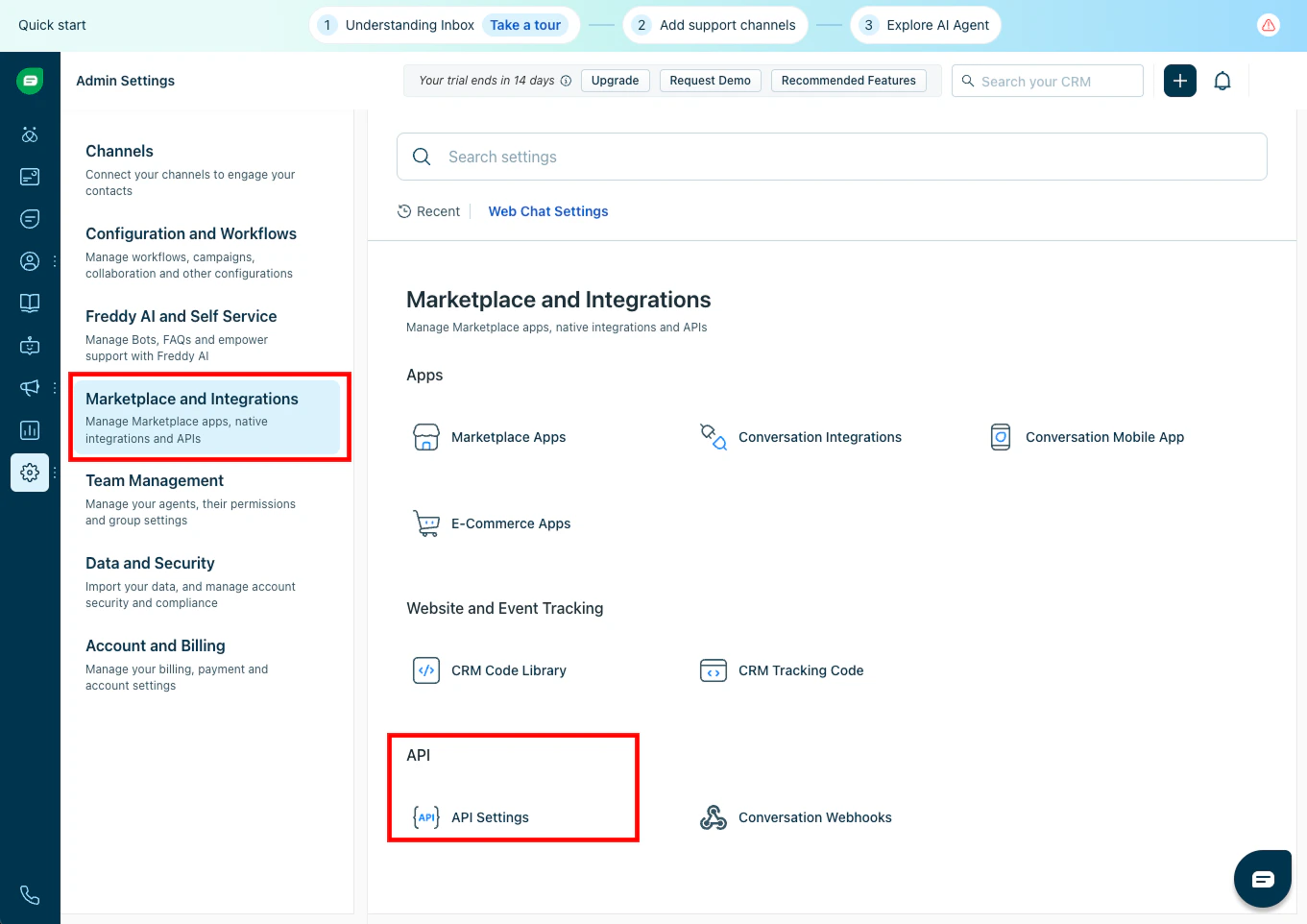Select the Data and Security section
1307x924 pixels.
[x=150, y=563]
